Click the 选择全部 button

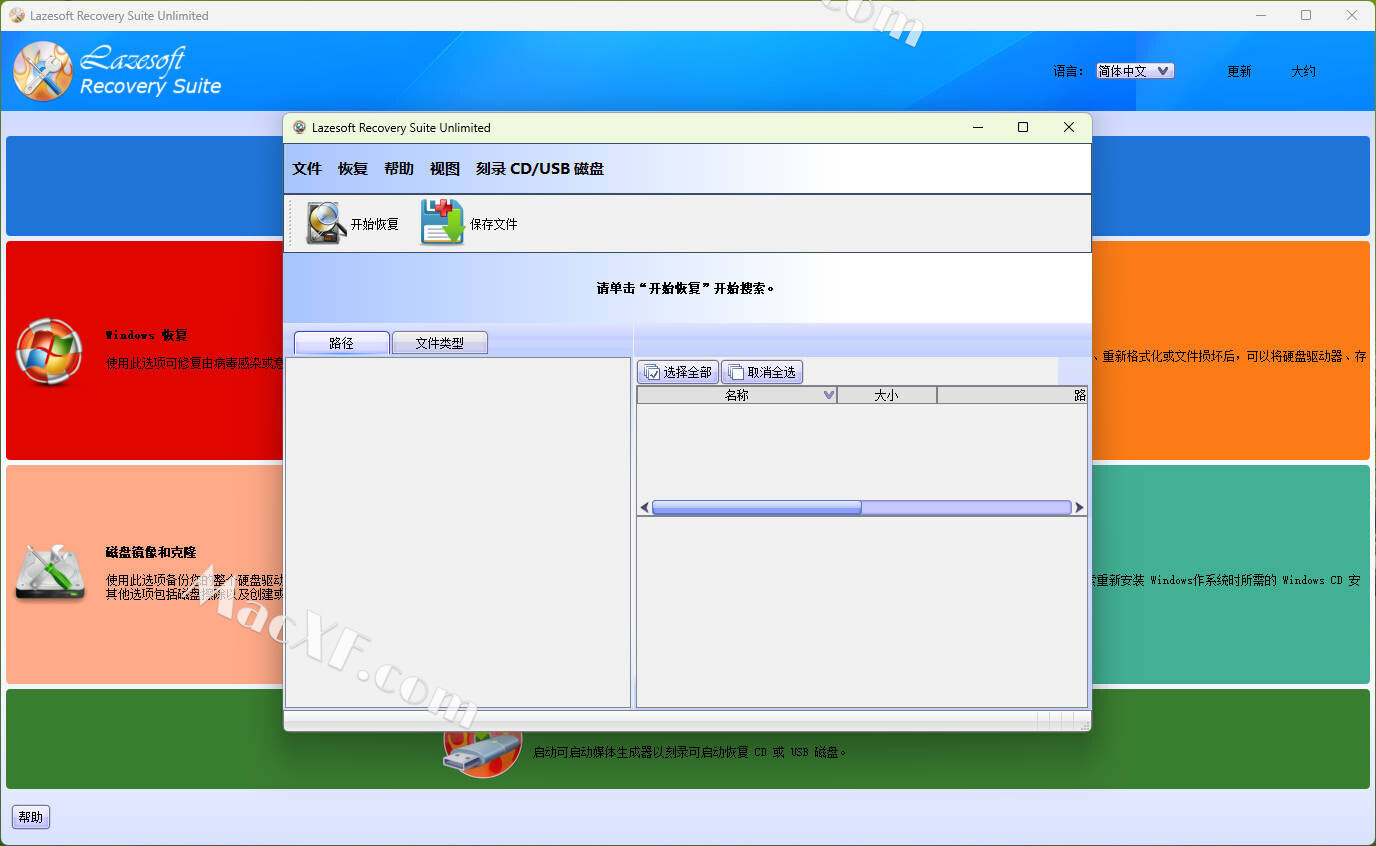pyautogui.click(x=678, y=372)
